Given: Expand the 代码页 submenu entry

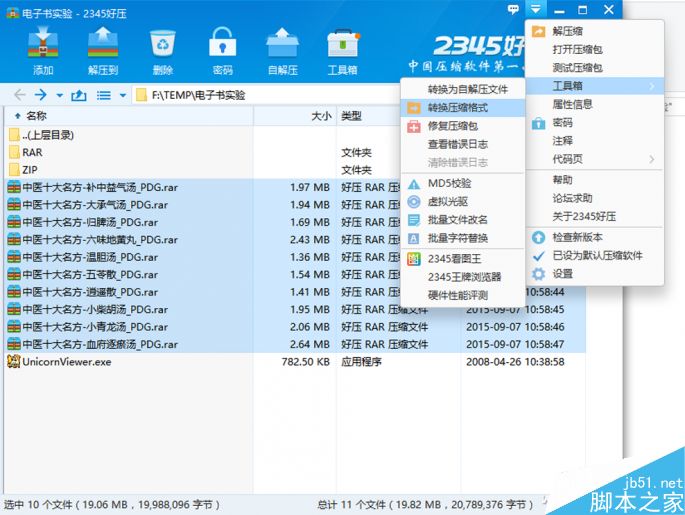Looking at the screenshot, I should point(595,159).
